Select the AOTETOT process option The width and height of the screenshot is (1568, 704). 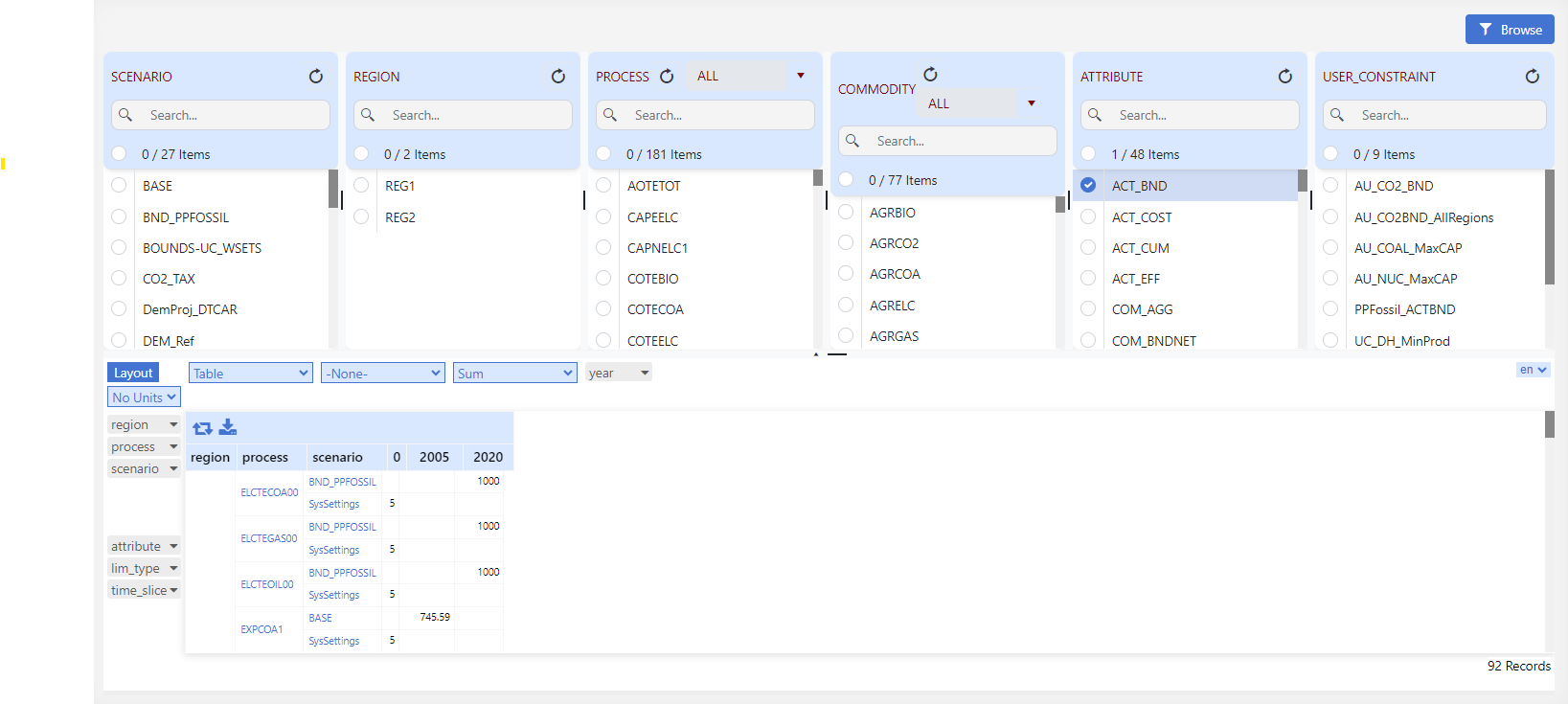point(603,186)
